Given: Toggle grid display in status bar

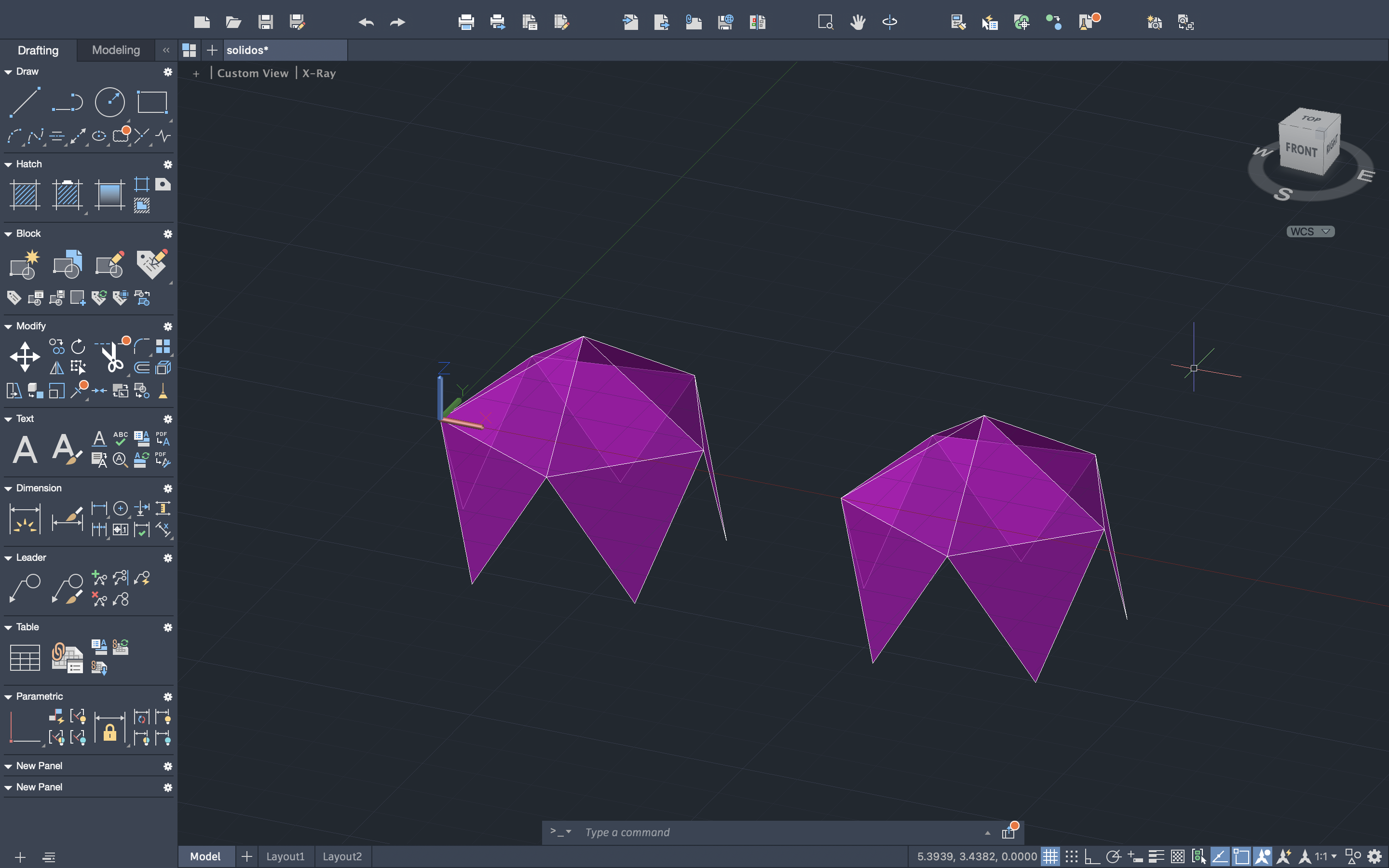Looking at the screenshot, I should 1050,856.
